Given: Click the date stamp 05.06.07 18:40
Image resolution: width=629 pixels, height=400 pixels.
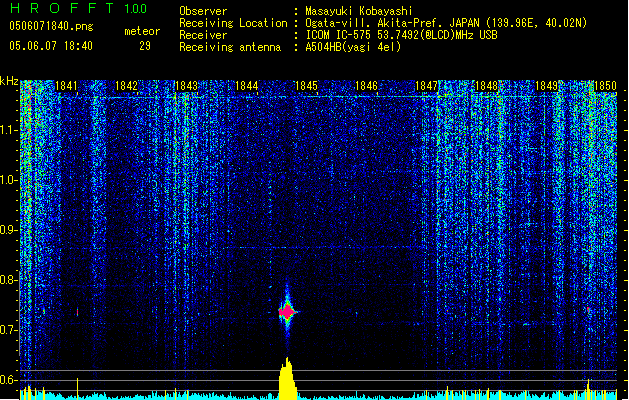Looking at the screenshot, I should coord(51,46).
